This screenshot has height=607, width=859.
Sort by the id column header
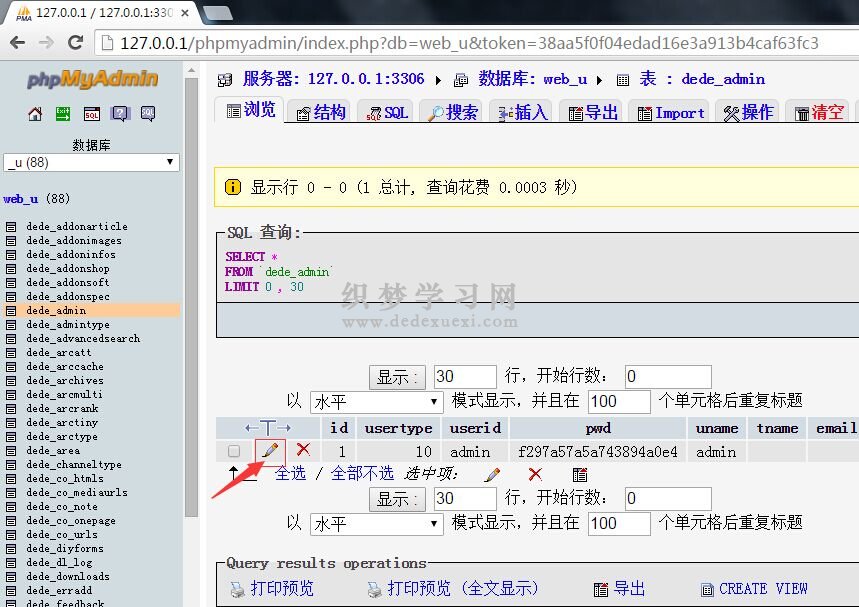(x=339, y=427)
